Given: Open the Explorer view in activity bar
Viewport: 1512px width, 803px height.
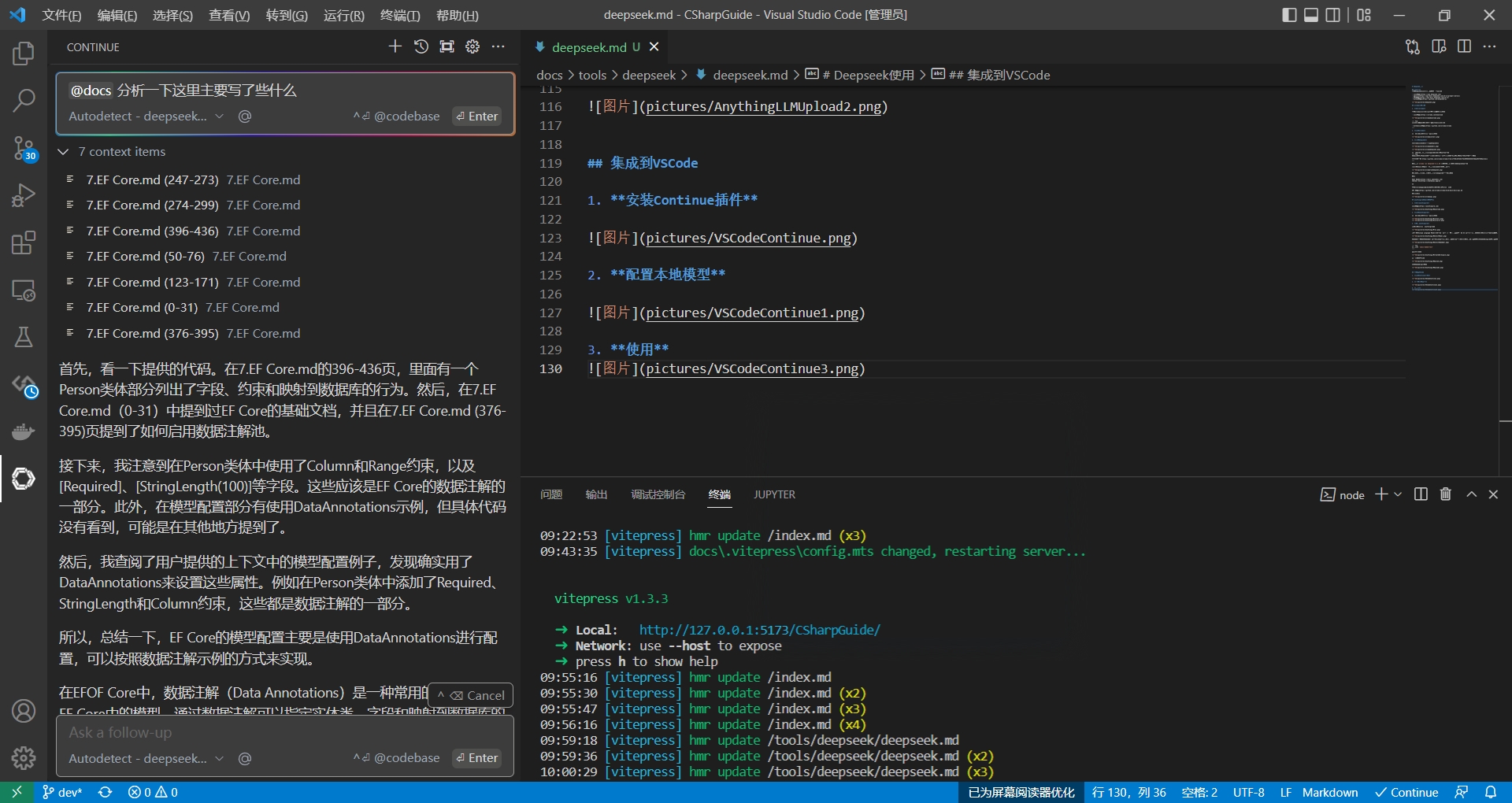Looking at the screenshot, I should (x=24, y=54).
